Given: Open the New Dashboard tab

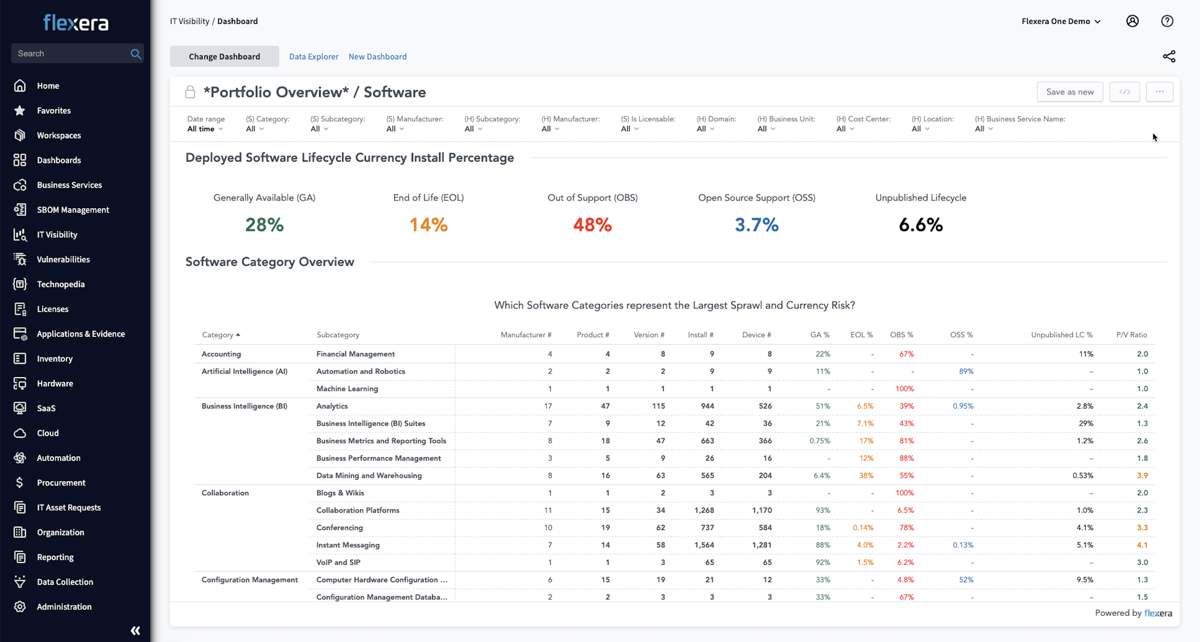Looking at the screenshot, I should [377, 56].
